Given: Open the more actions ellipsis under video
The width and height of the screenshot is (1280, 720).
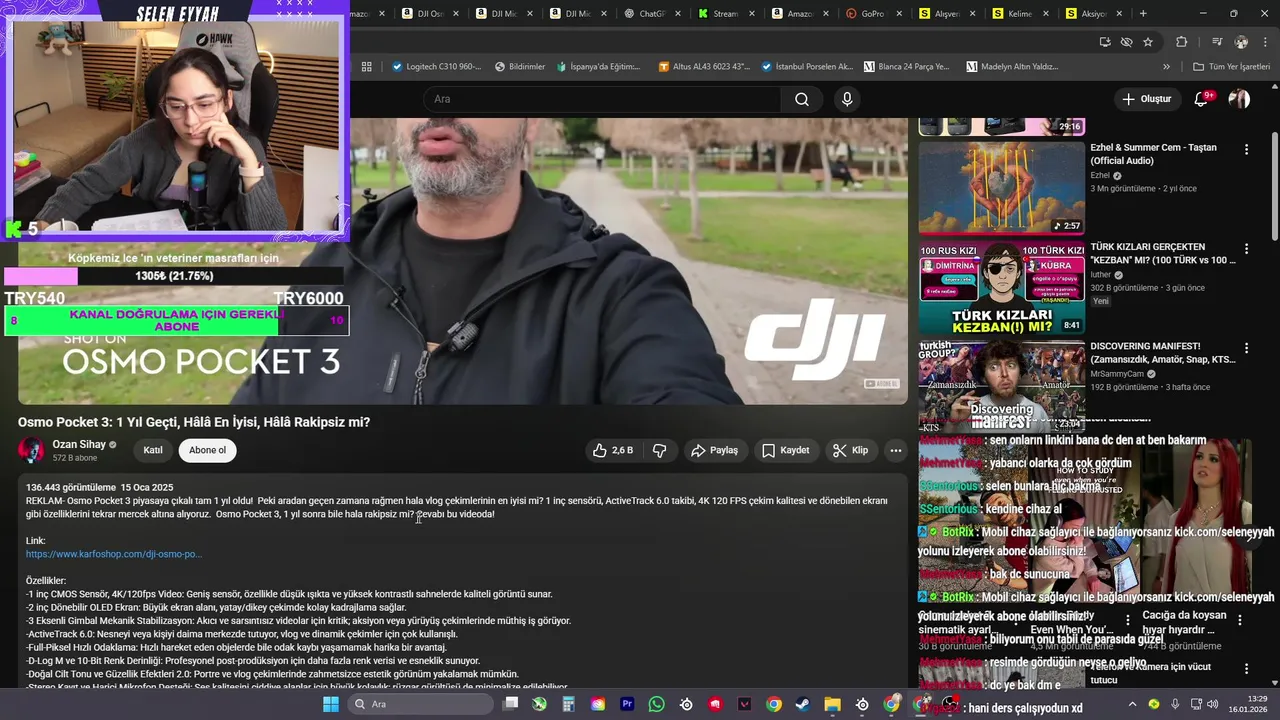Looking at the screenshot, I should point(896,451).
